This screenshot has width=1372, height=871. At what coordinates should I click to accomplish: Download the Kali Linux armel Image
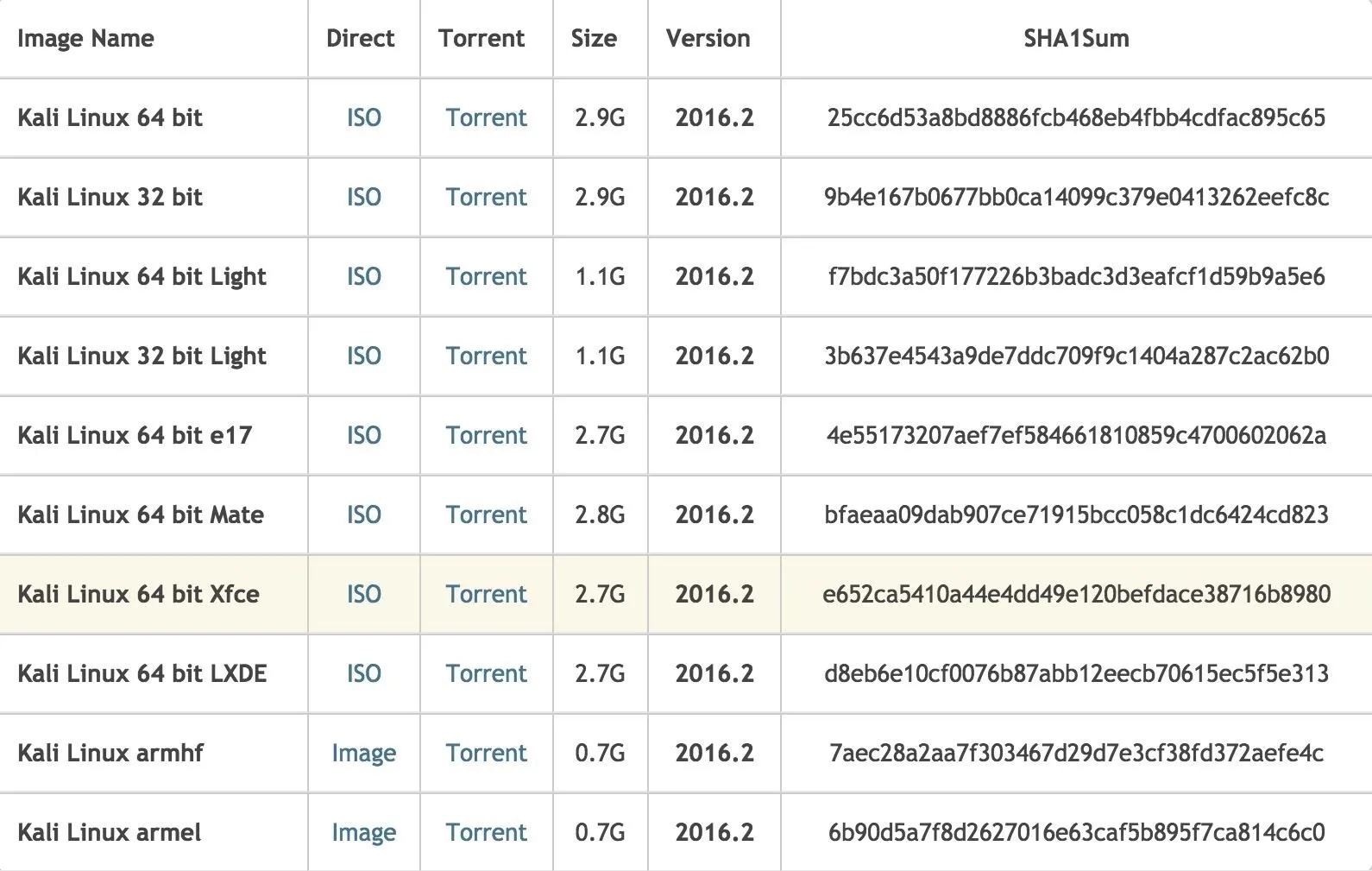(363, 833)
